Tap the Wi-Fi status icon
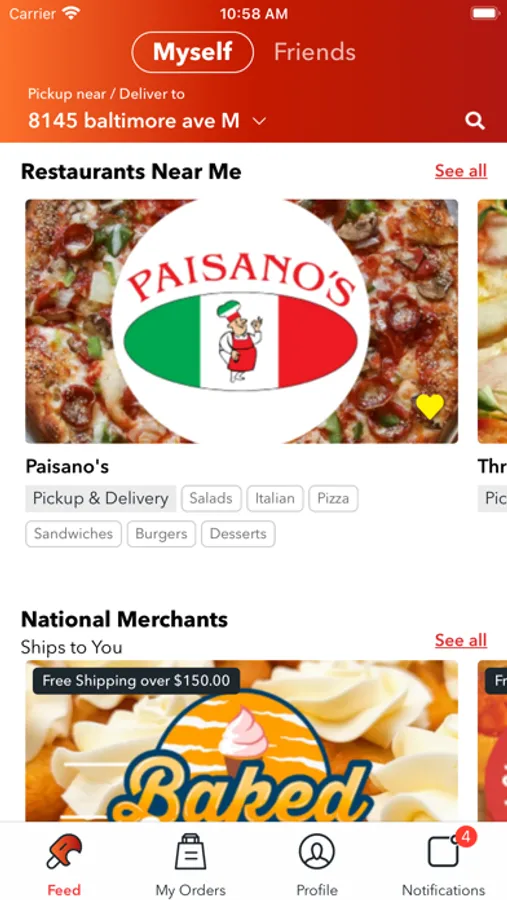 (71, 14)
